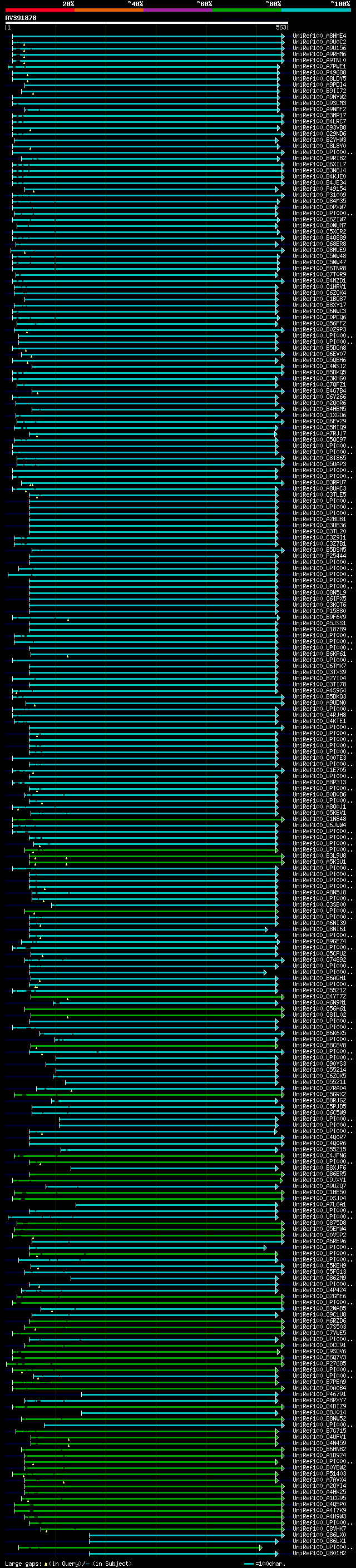Image resolution: width=356 pixels, height=1568 pixels.
Task: Select hit UniRef100_A9TNL0
Action: click(x=319, y=60)
